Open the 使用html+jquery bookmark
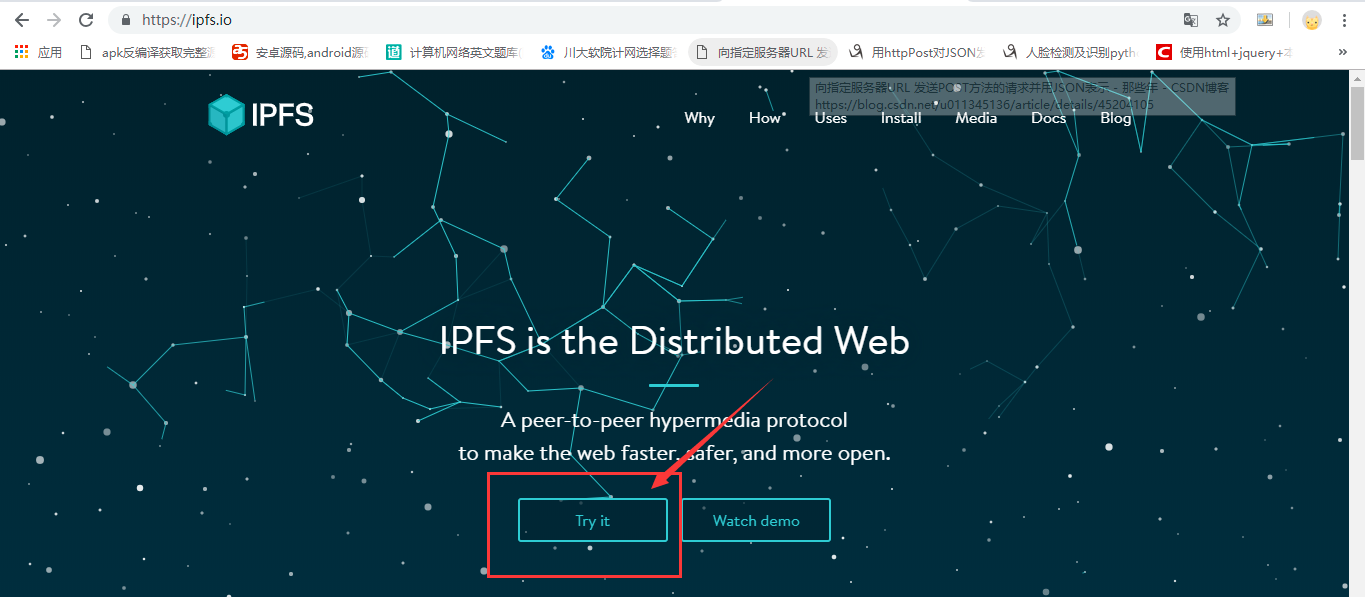 (x=1225, y=52)
